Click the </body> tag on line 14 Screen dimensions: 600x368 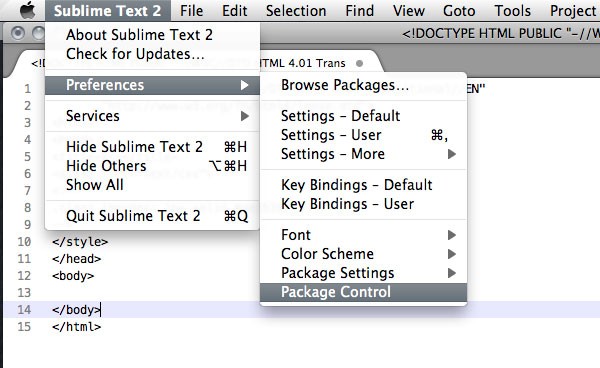[x=76, y=309]
